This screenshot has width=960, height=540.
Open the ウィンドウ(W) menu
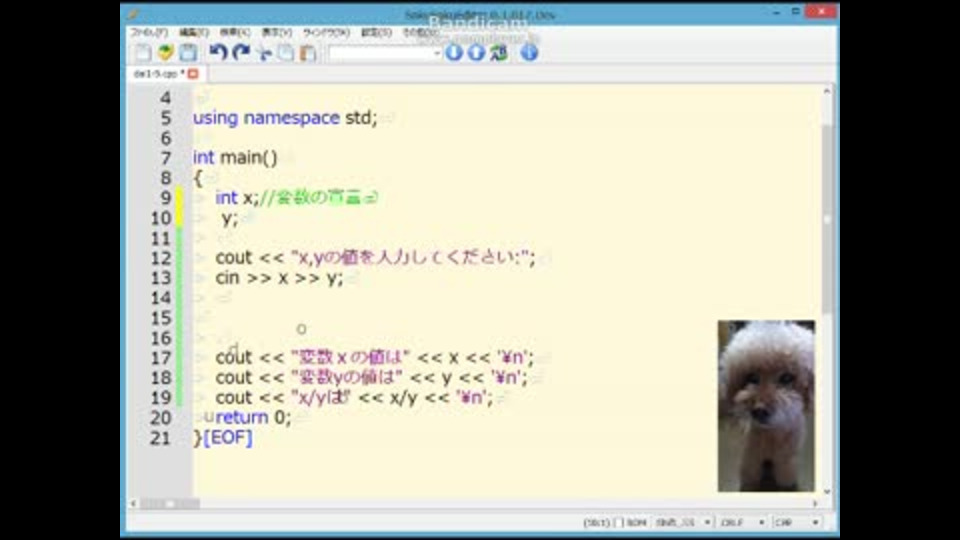pyautogui.click(x=326, y=32)
